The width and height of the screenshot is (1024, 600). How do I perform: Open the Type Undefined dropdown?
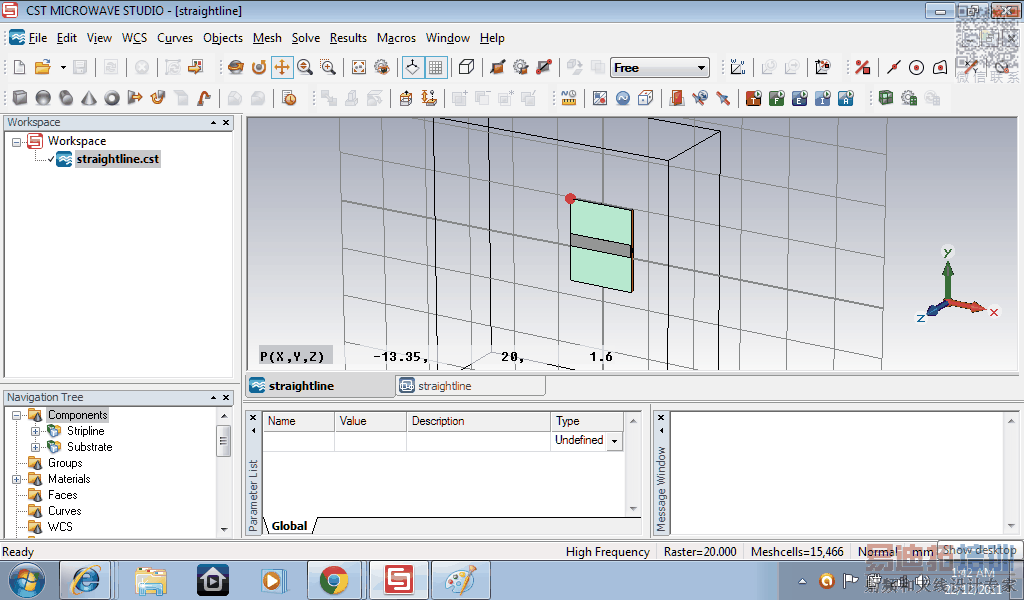coord(614,441)
